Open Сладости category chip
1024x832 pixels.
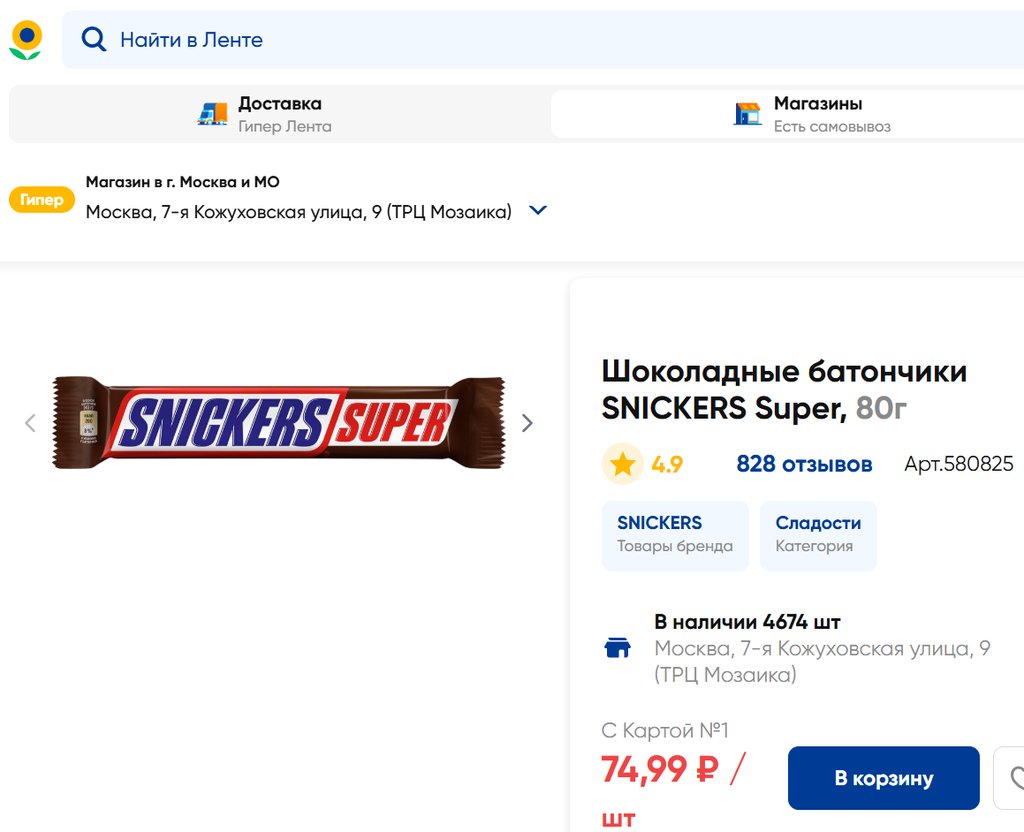pyautogui.click(x=818, y=536)
